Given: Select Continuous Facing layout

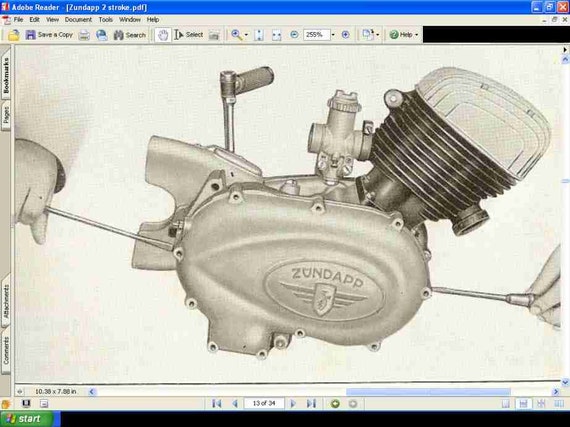Looking at the screenshot, I should pos(541,403).
